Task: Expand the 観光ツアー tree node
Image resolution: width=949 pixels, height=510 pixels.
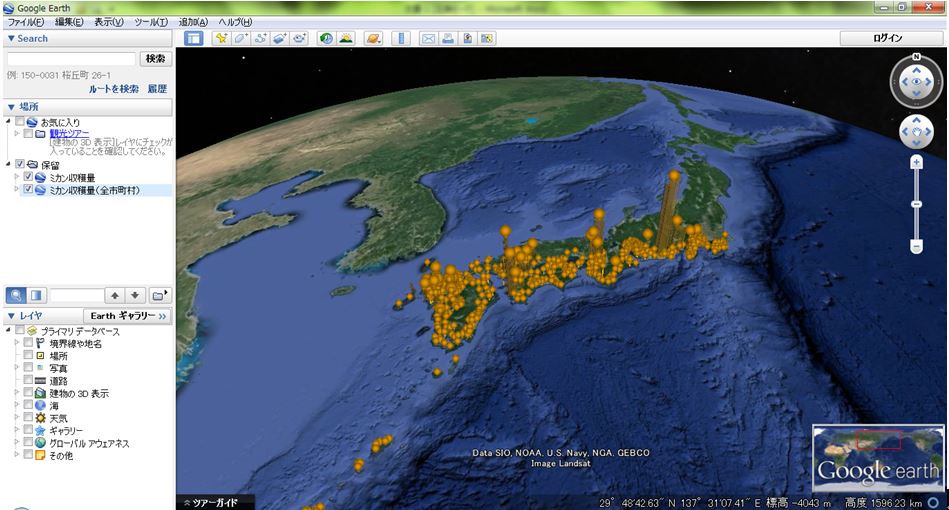Action: pos(17,134)
